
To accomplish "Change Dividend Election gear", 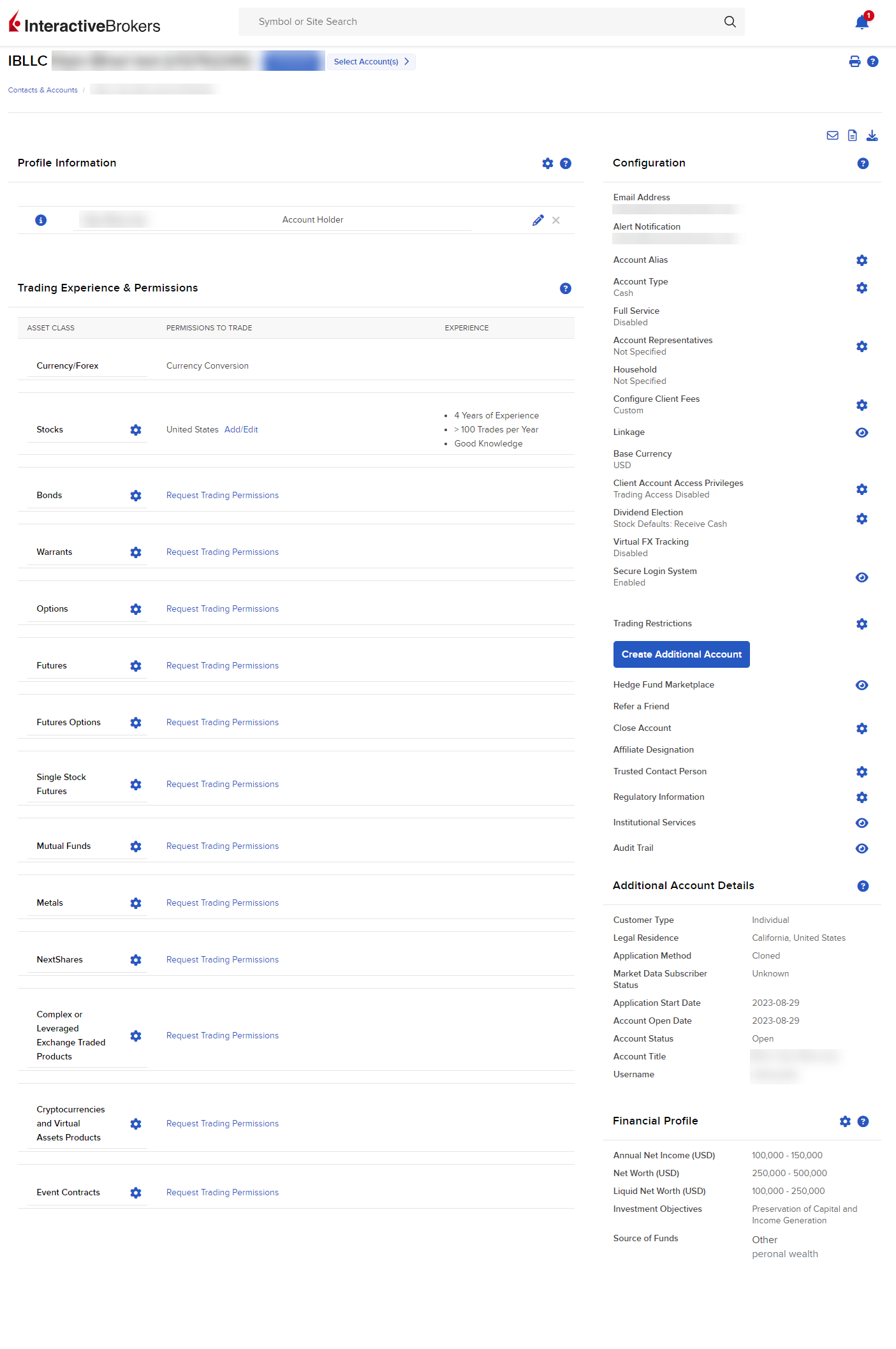I will point(862,519).
